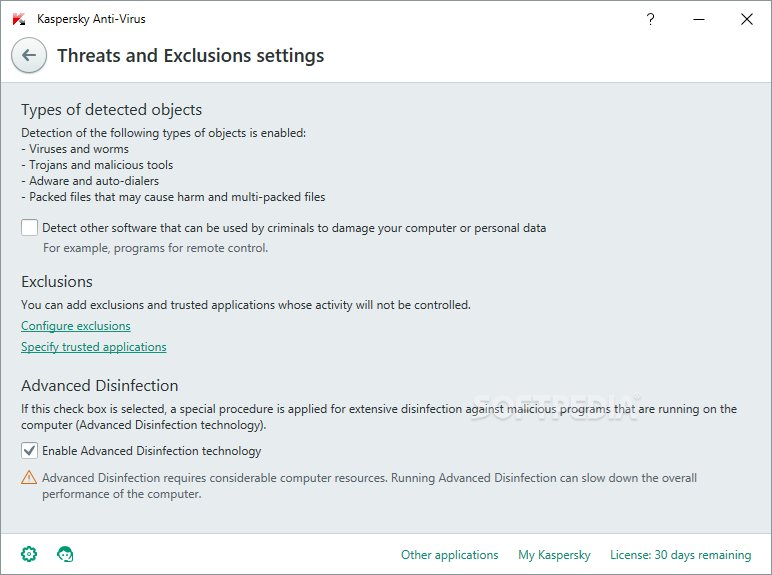This screenshot has width=772, height=575.
Task: View License: 30 days remaining
Action: 680,555
